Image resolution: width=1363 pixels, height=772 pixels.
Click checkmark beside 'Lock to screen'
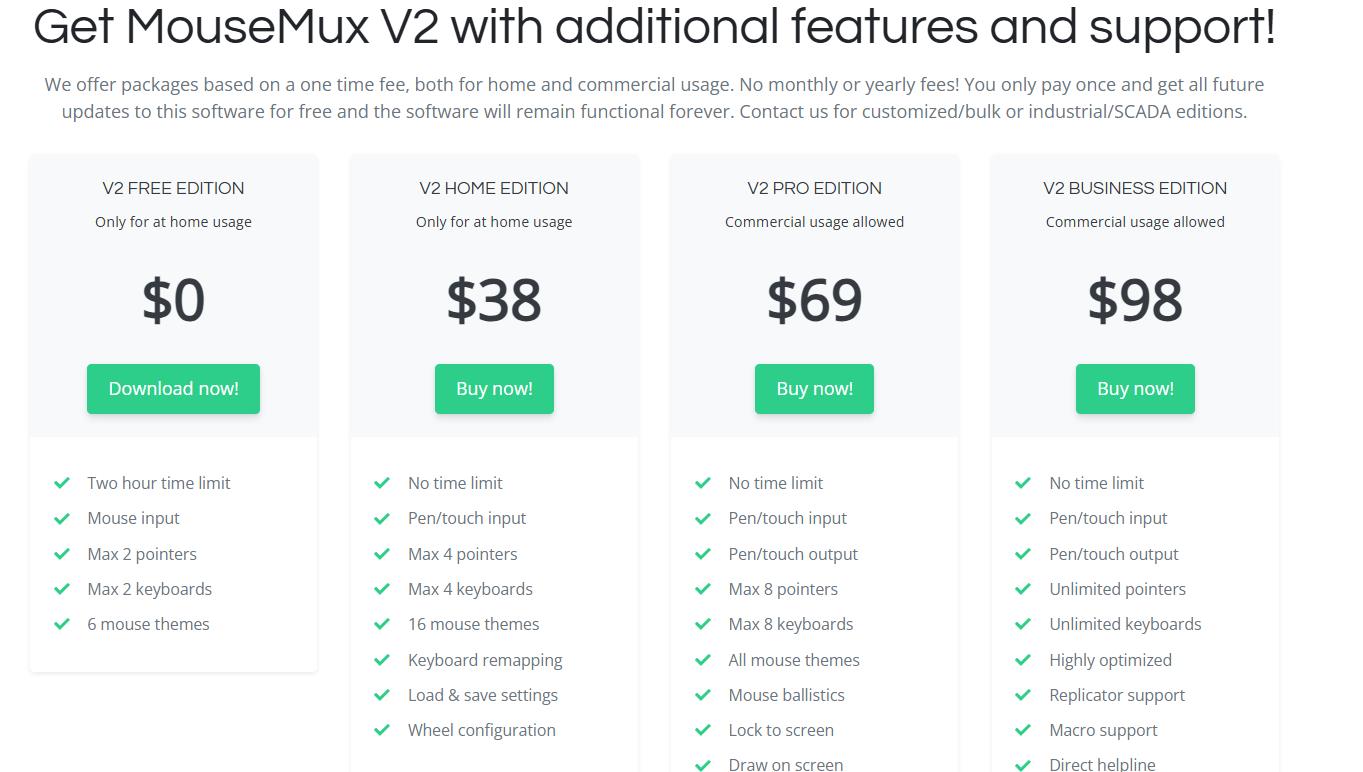coord(702,730)
